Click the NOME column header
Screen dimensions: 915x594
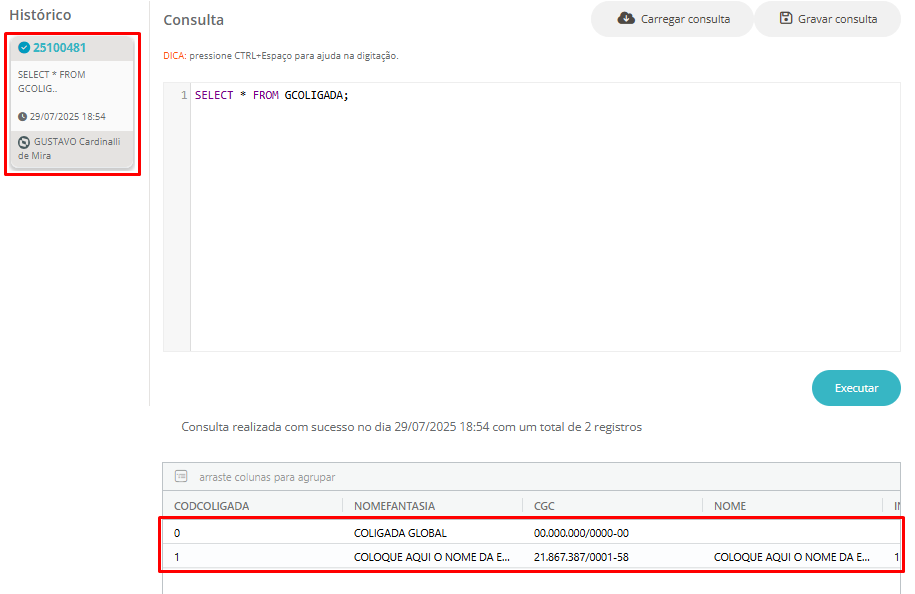click(729, 506)
